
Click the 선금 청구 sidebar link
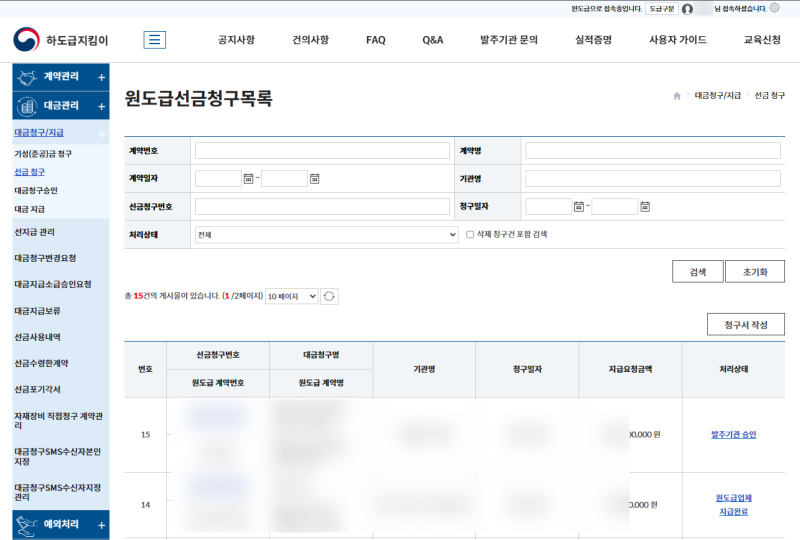pyautogui.click(x=30, y=172)
